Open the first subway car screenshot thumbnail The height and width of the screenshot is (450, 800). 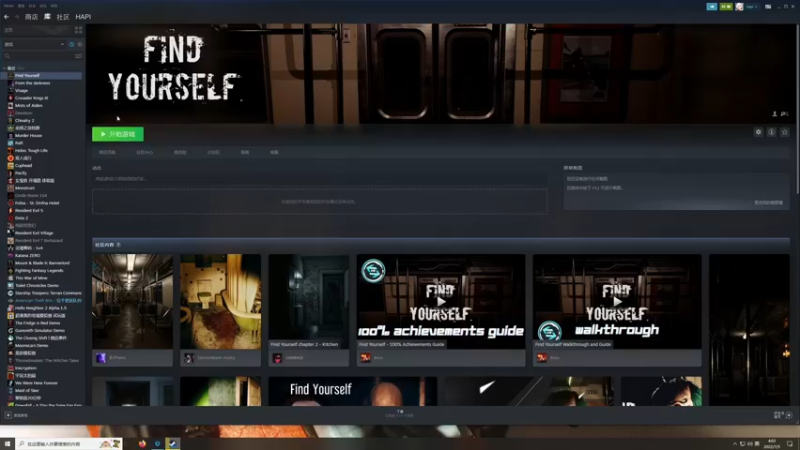pyautogui.click(x=133, y=302)
